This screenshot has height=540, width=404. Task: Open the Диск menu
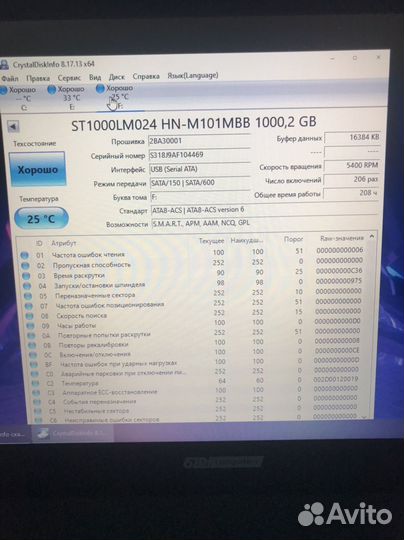pyautogui.click(x=116, y=77)
